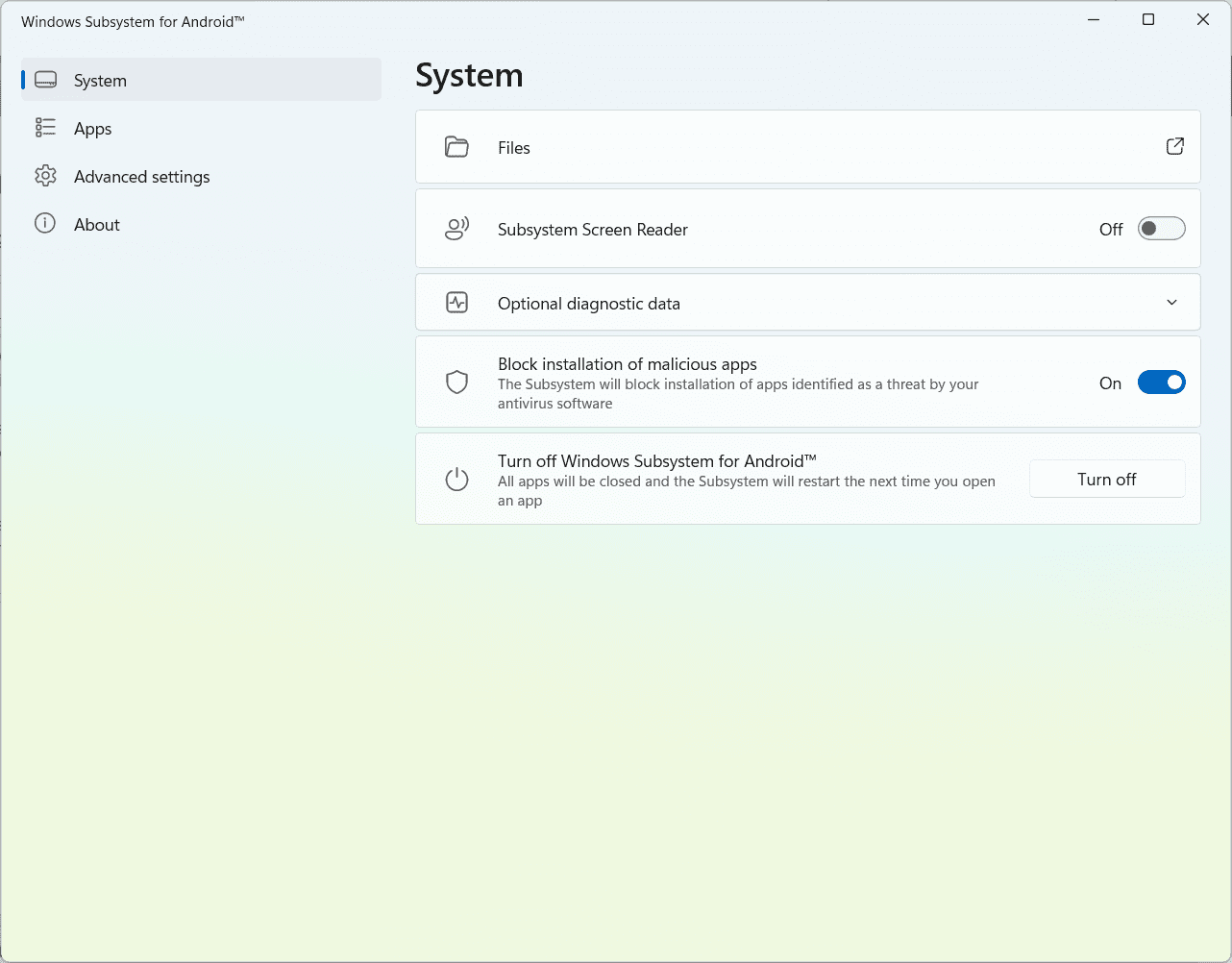Select the System navigation item
Screen dimensions: 1232x963
tap(201, 80)
